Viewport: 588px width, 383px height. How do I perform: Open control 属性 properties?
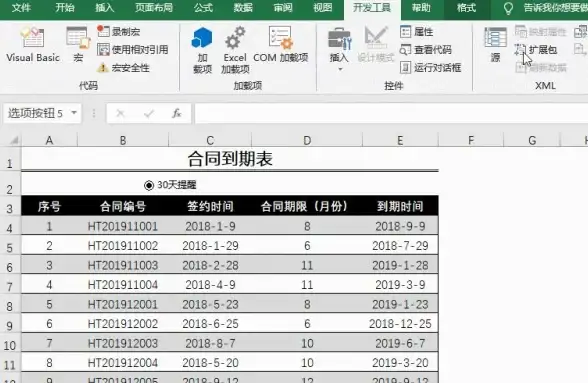(417, 32)
